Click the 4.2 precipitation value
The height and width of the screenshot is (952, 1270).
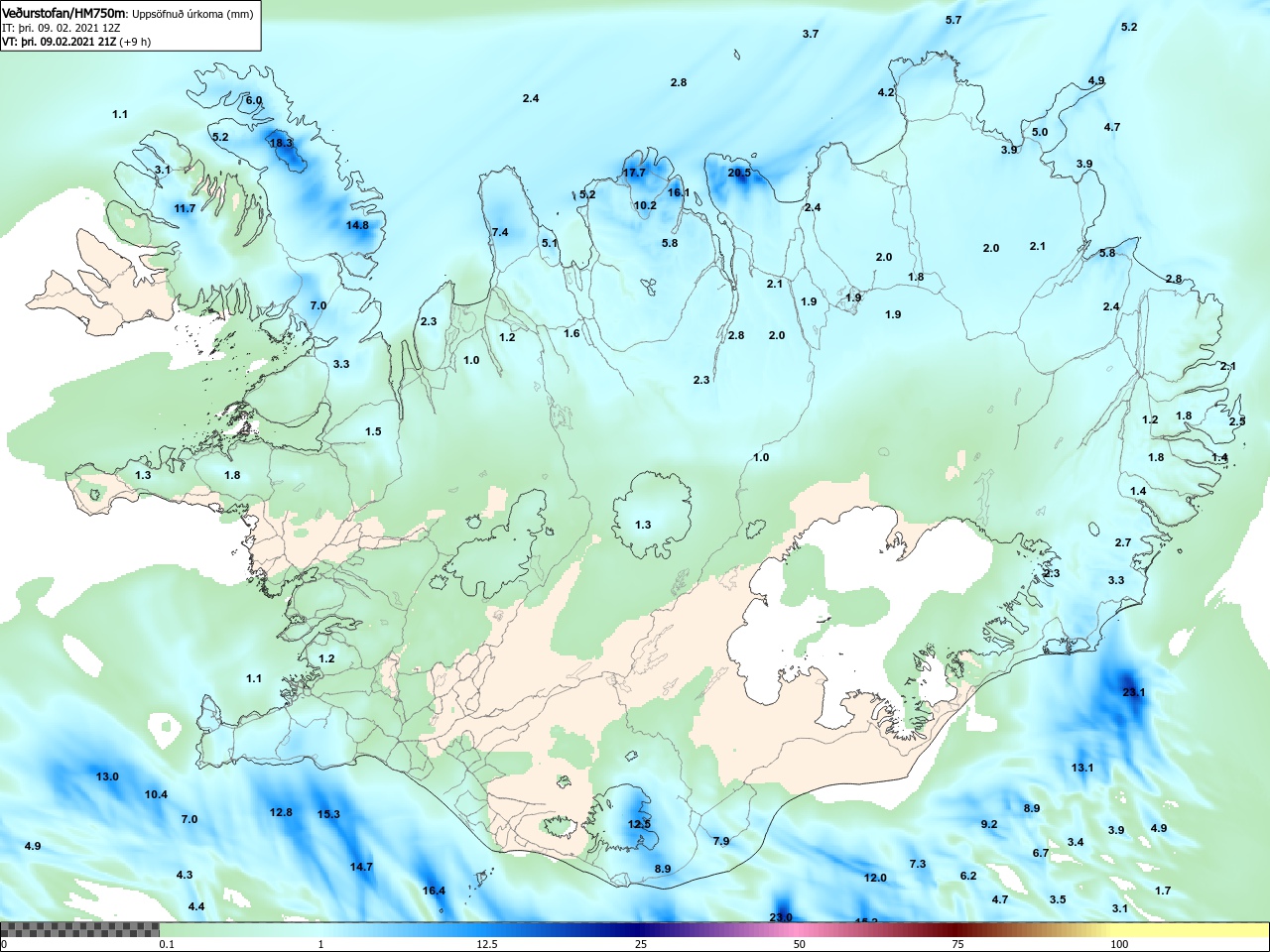click(x=886, y=92)
